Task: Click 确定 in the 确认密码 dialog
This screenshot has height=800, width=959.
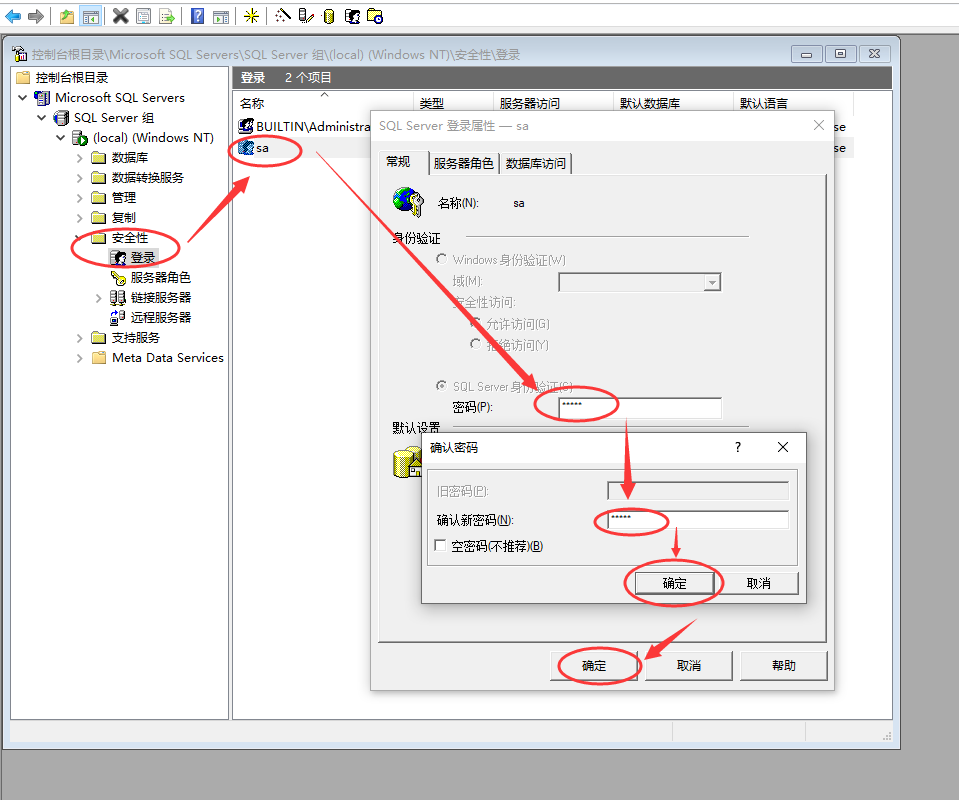Action: click(675, 583)
